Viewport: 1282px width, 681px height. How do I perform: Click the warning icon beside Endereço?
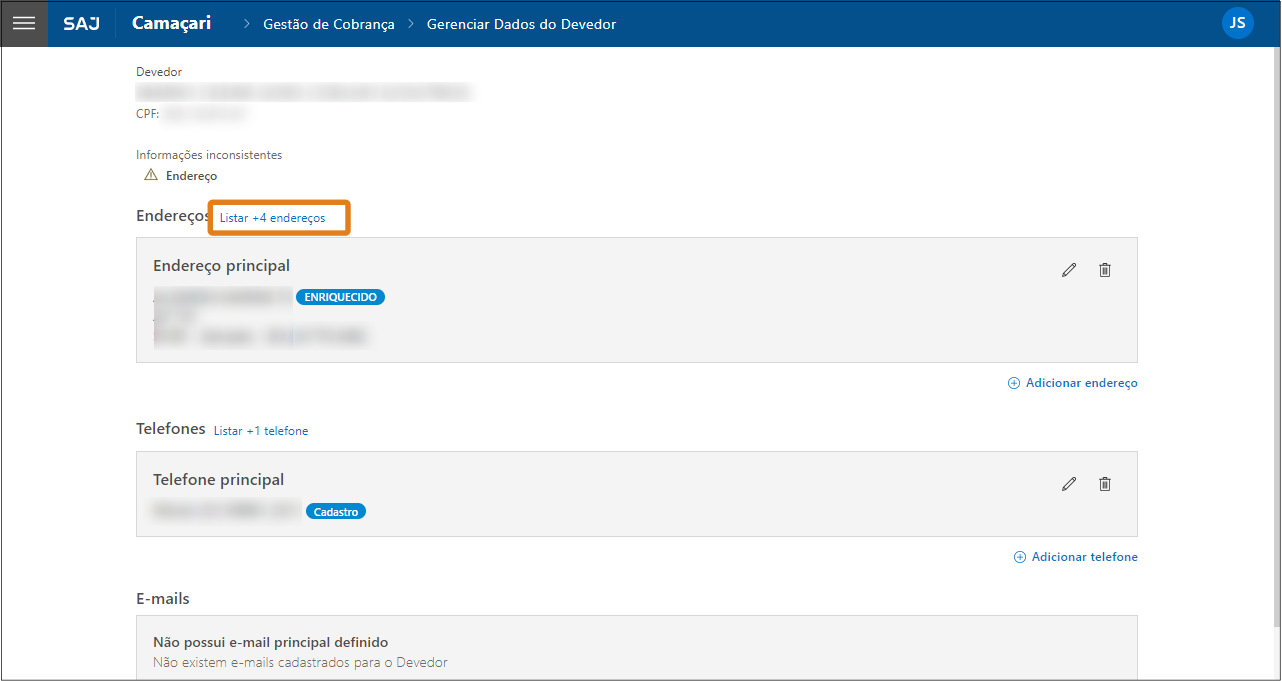coord(151,175)
